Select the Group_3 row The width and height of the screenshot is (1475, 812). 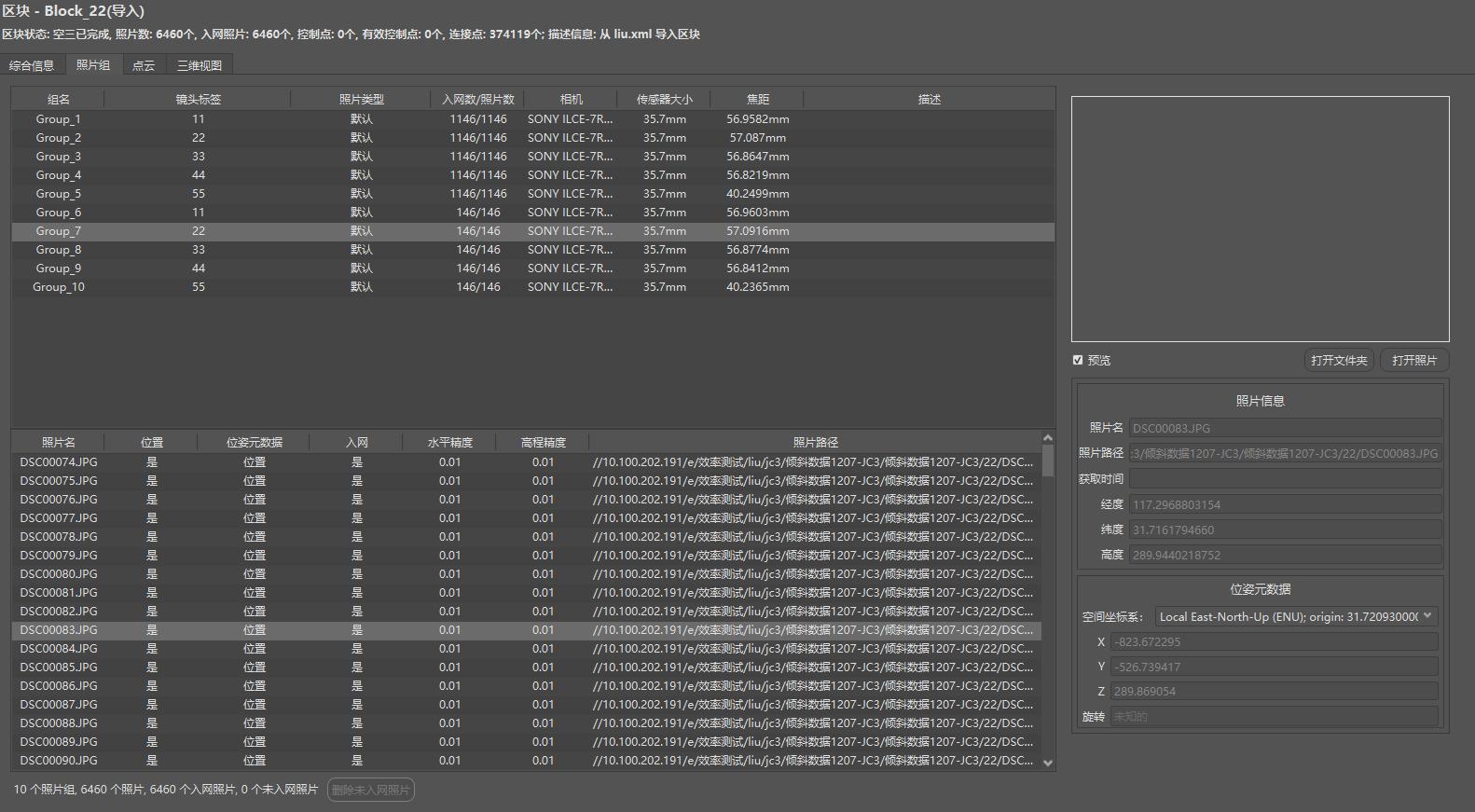[533, 157]
